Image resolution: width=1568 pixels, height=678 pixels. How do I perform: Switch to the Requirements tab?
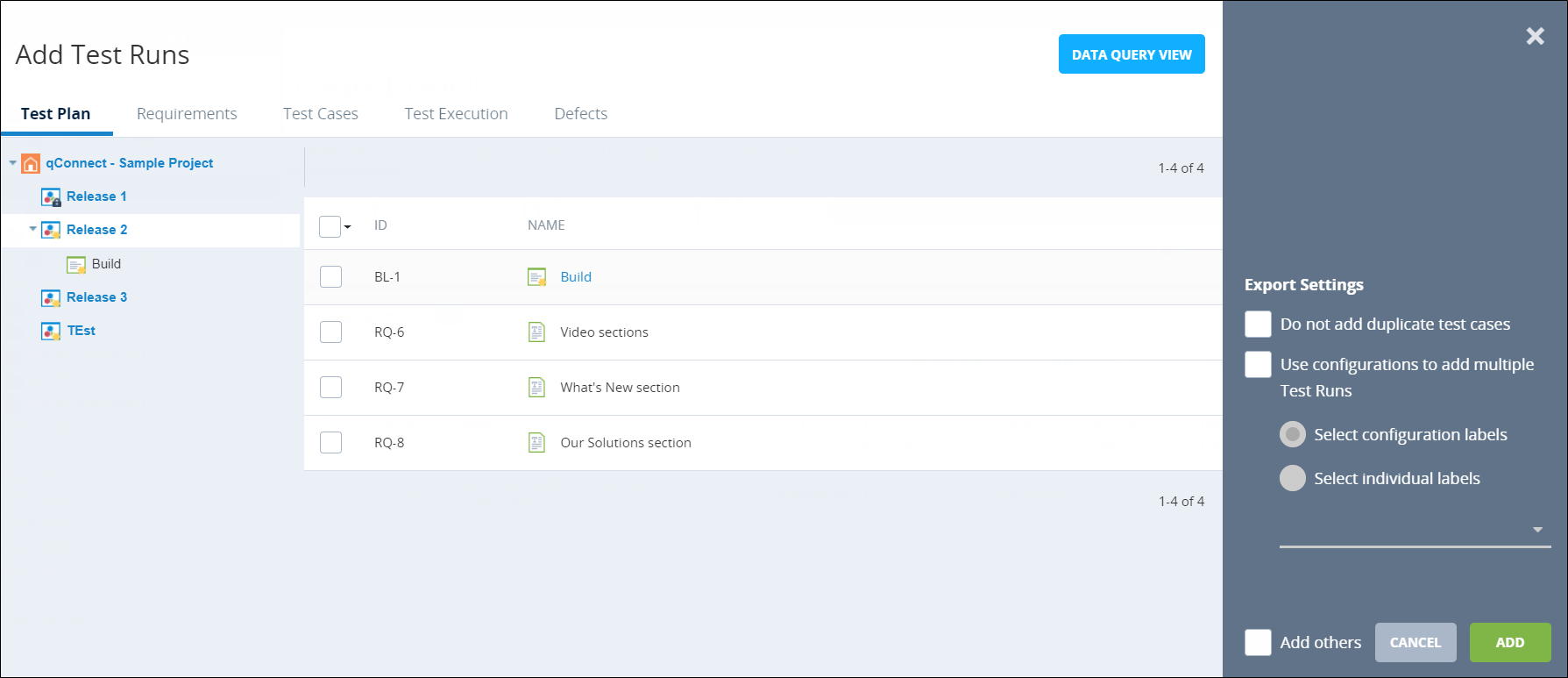(x=187, y=114)
